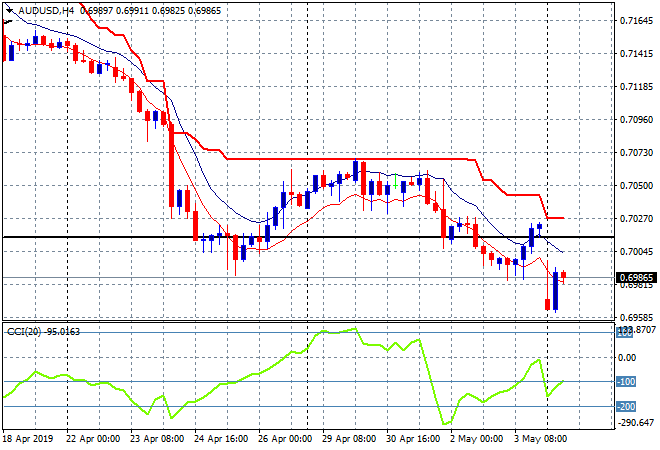Click the AUDUSD,H4 symbol title
This screenshot has height=450, width=660.
[x=38, y=9]
